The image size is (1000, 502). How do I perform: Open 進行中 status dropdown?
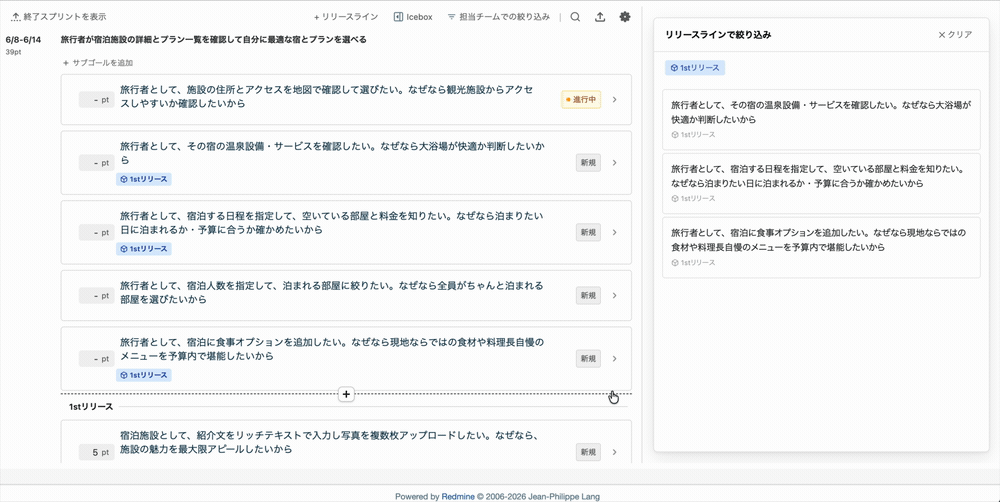point(581,100)
